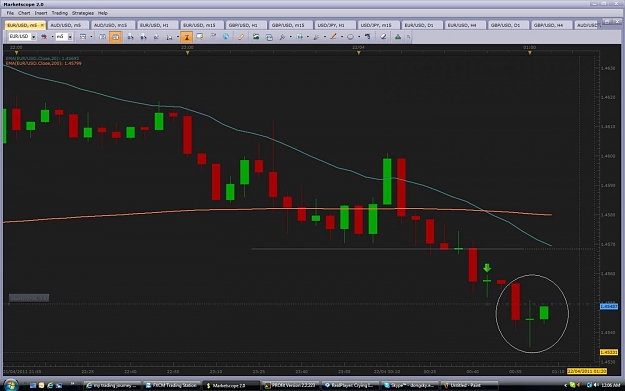Screen dimensions: 625x391
Task: Expand the arrow next to the magnifier icon
Action: pos(290,37)
